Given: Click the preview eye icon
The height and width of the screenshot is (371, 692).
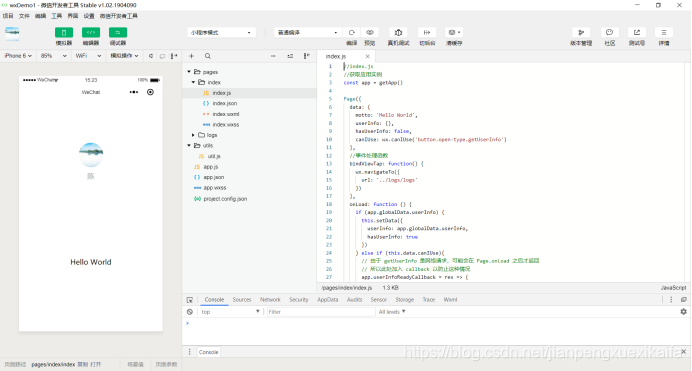Looking at the screenshot, I should 370,33.
